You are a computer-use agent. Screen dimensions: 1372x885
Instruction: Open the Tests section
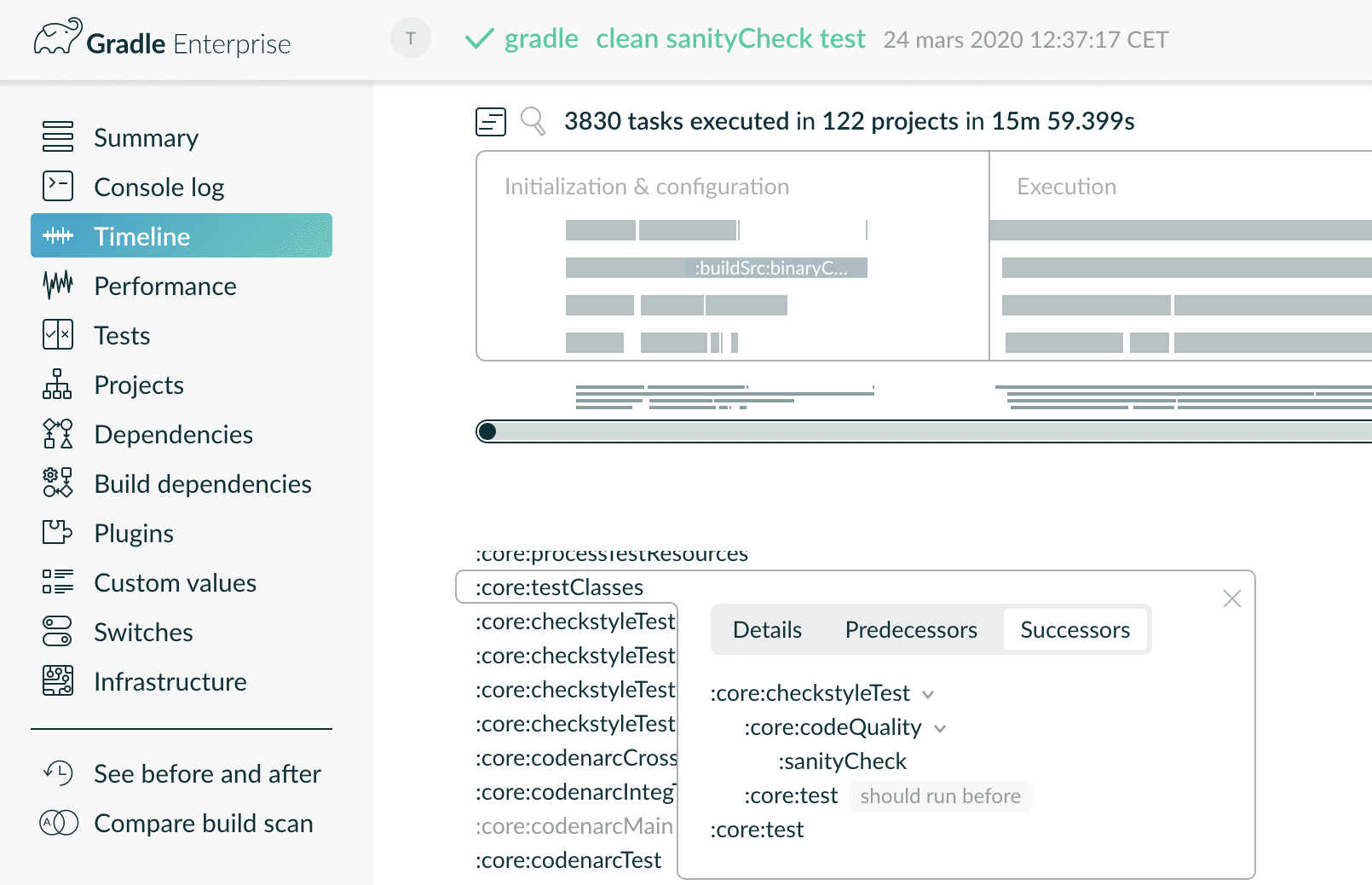tap(122, 335)
